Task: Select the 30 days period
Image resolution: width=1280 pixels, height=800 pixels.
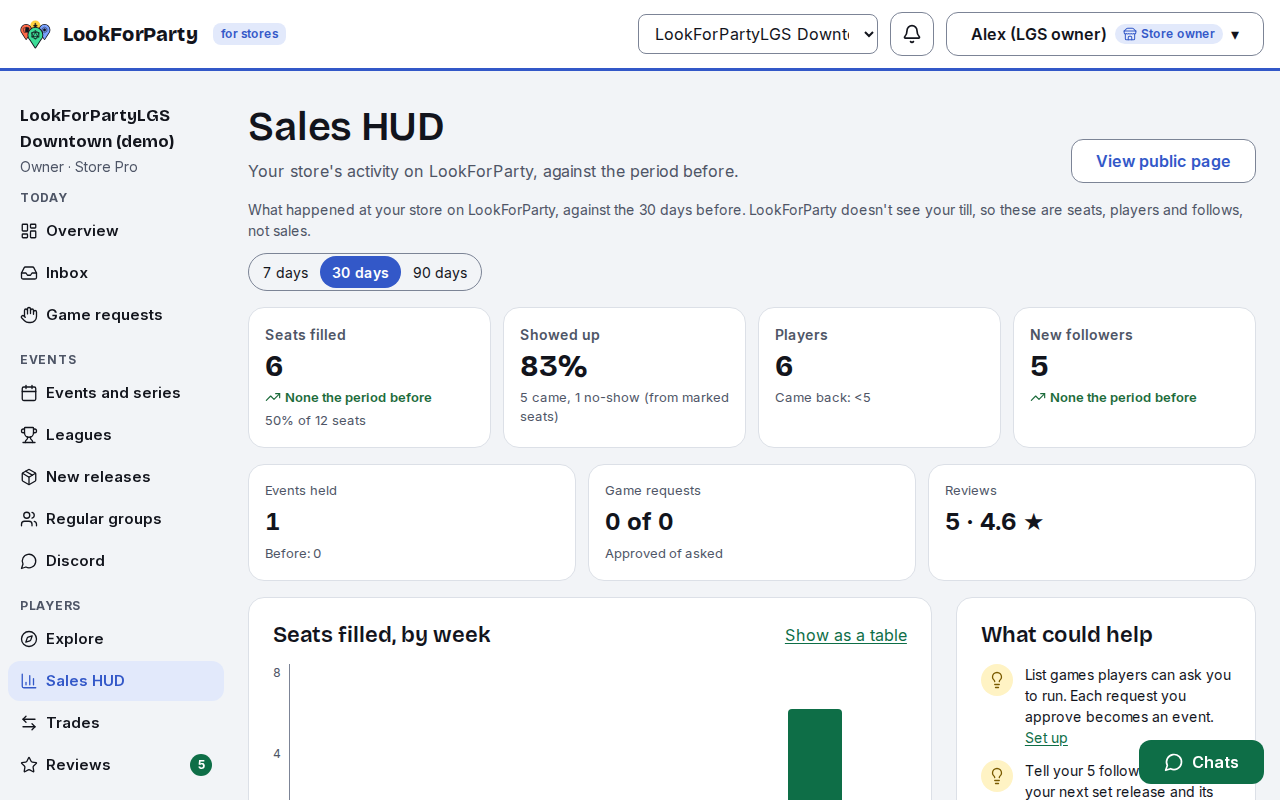Action: coord(360,272)
